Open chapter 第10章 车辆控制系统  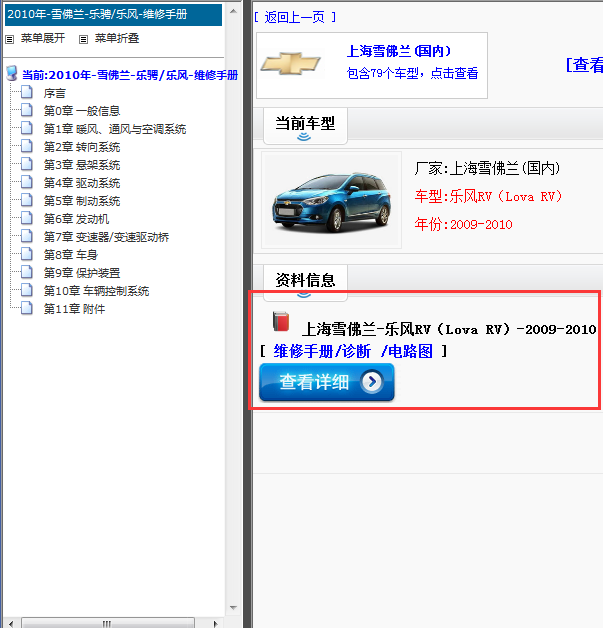point(96,291)
